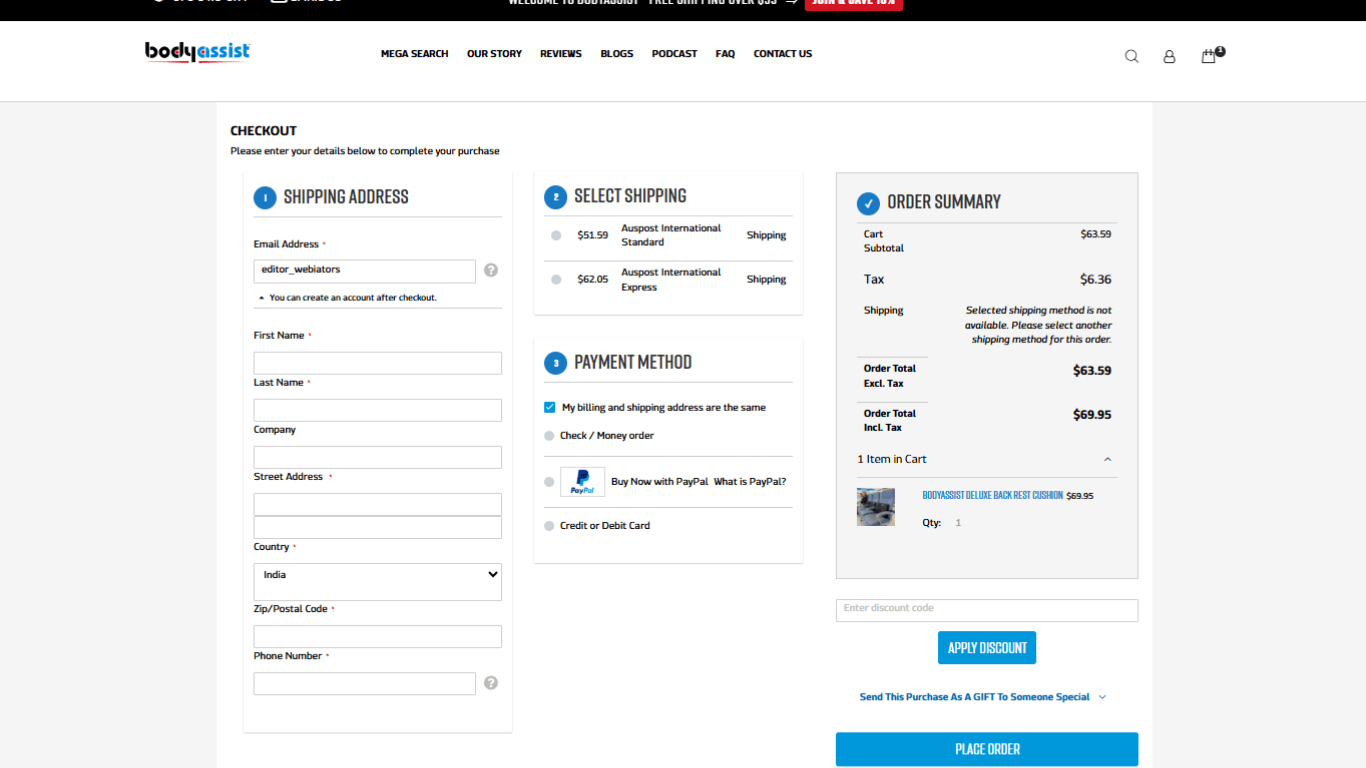Open the user account icon

[1169, 56]
